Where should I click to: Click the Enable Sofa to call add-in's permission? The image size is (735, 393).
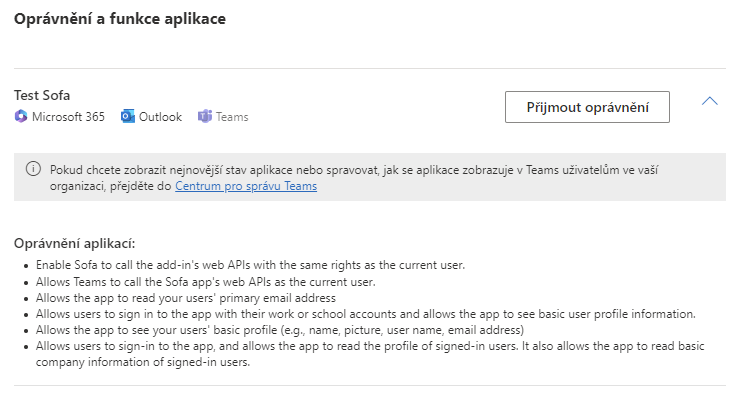(250, 265)
